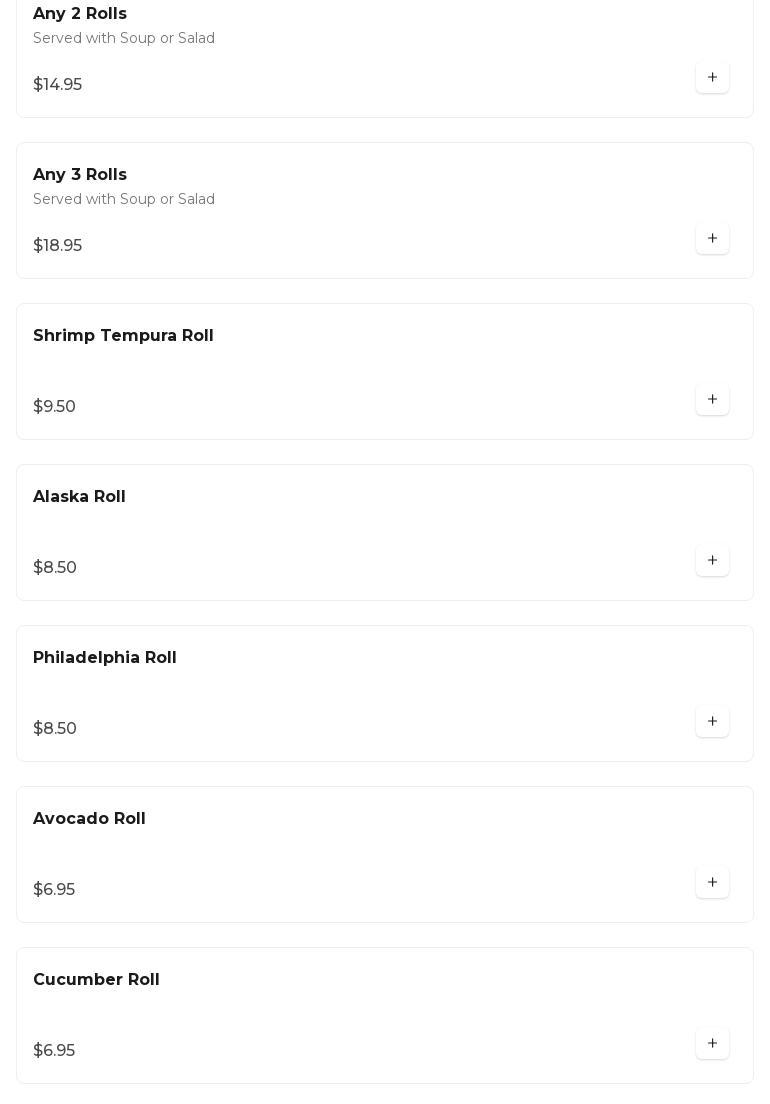Click Served with Soup or Salad under Any 3 Rolls
770x1104 pixels.
[124, 199]
